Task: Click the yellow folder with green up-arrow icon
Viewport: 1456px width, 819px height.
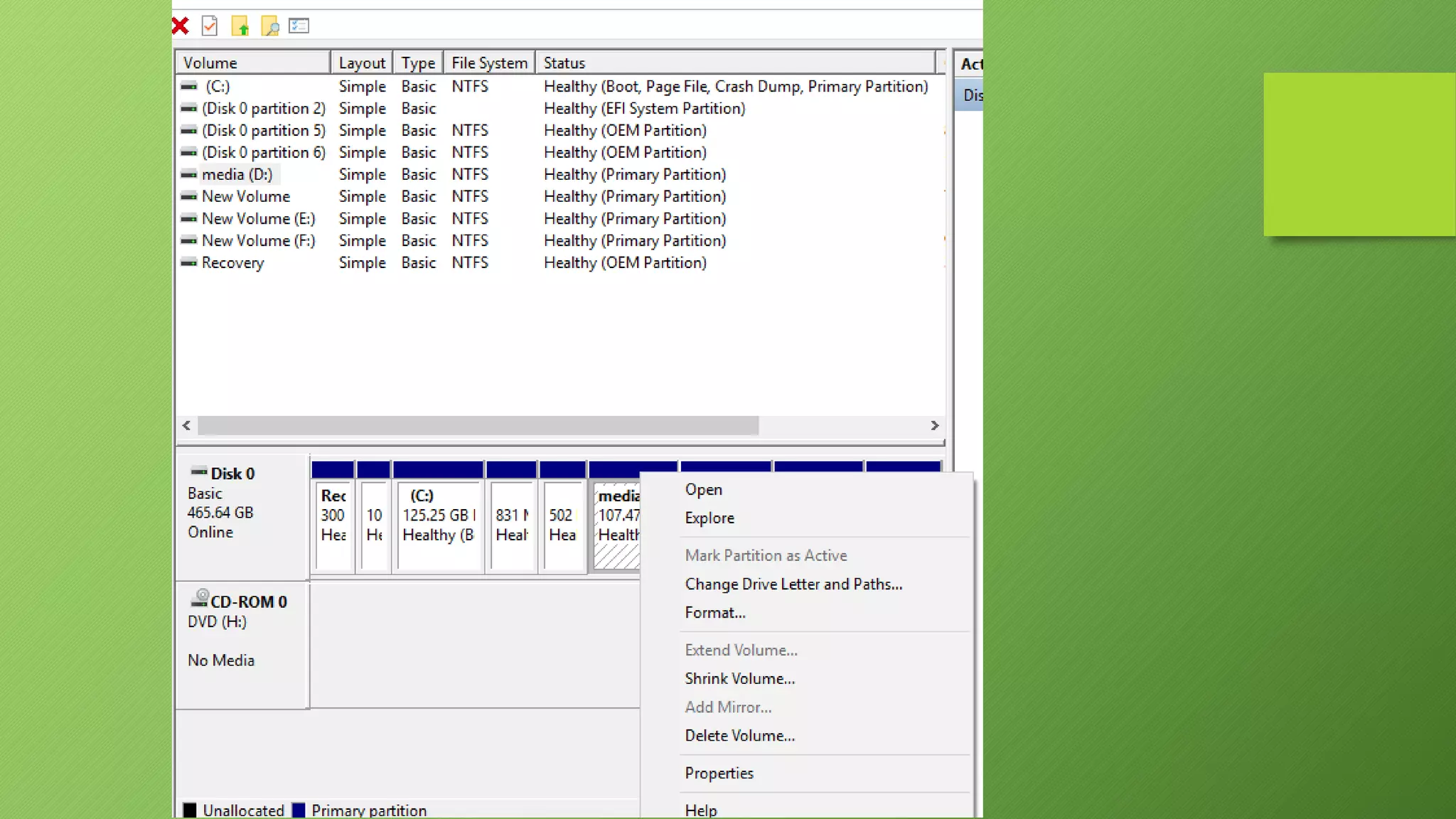Action: click(x=240, y=26)
